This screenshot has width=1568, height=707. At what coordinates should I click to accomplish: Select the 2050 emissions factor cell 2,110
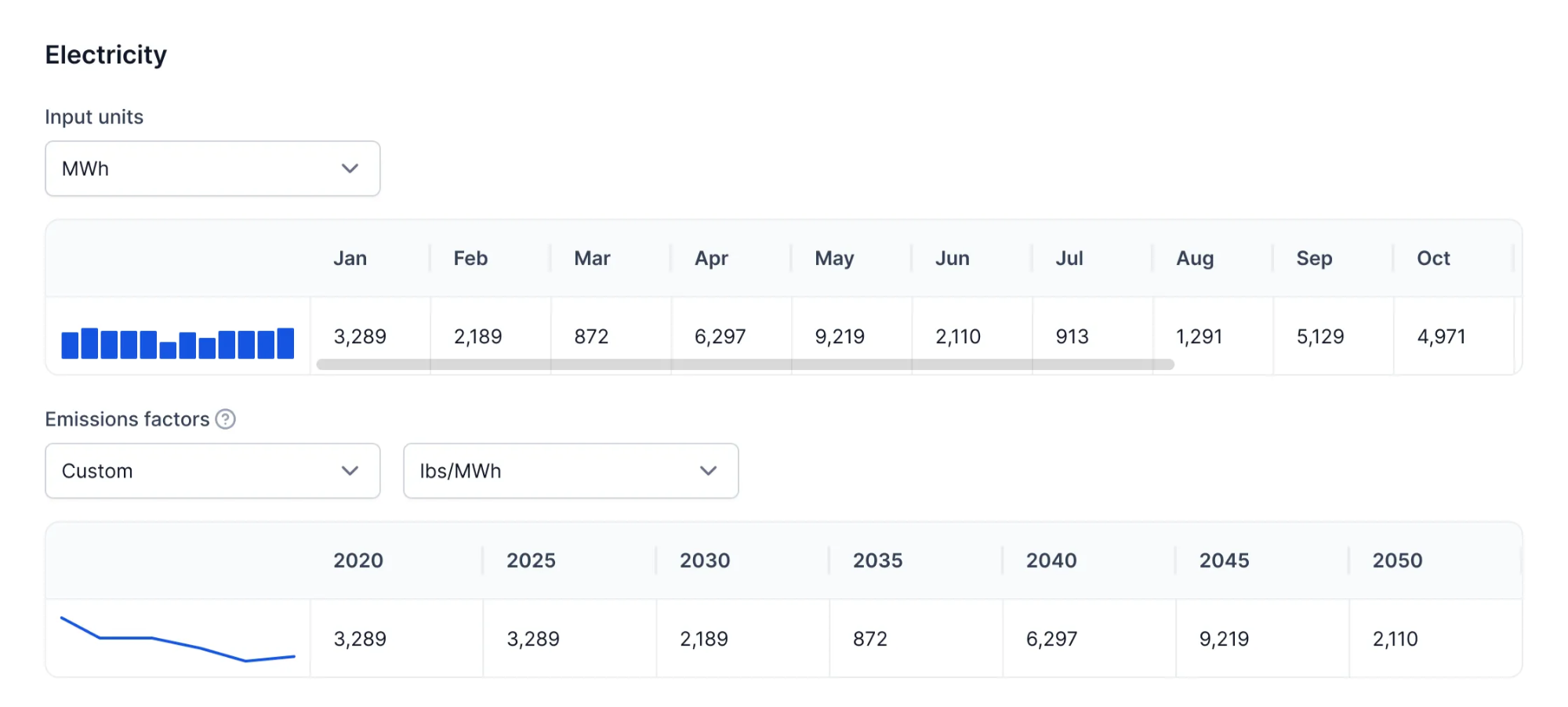(x=1435, y=639)
